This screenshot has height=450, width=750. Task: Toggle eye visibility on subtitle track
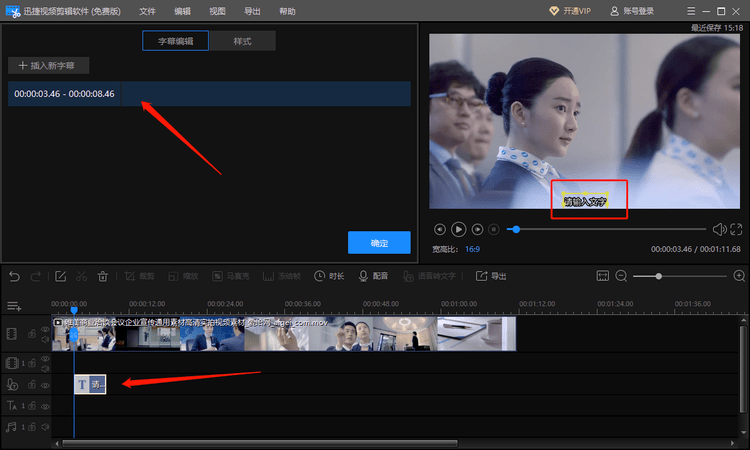[45, 385]
